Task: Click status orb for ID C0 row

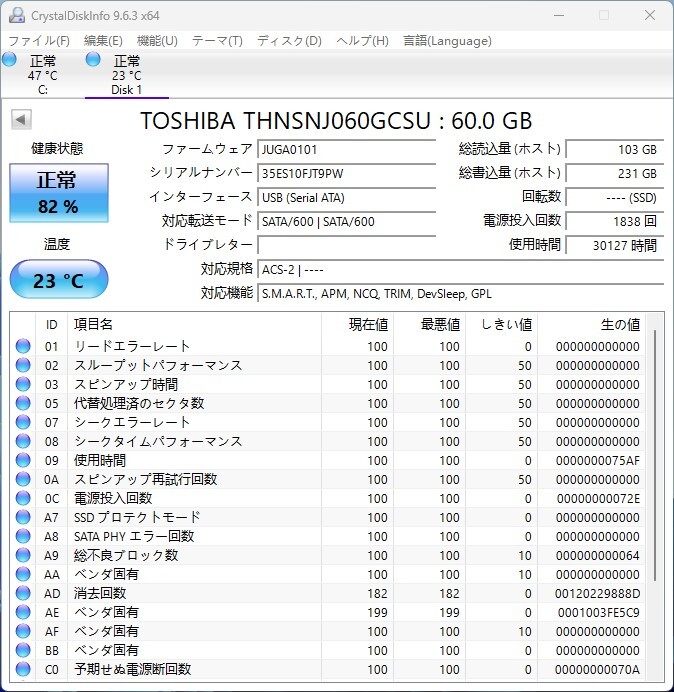Action: (23, 670)
